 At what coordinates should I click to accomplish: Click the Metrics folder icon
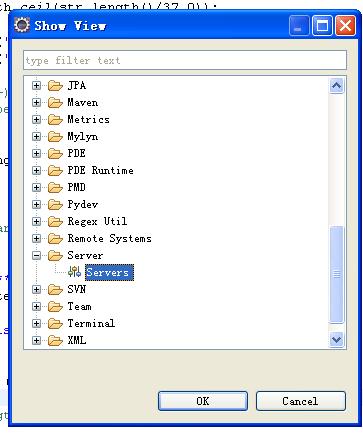[x=55, y=119]
